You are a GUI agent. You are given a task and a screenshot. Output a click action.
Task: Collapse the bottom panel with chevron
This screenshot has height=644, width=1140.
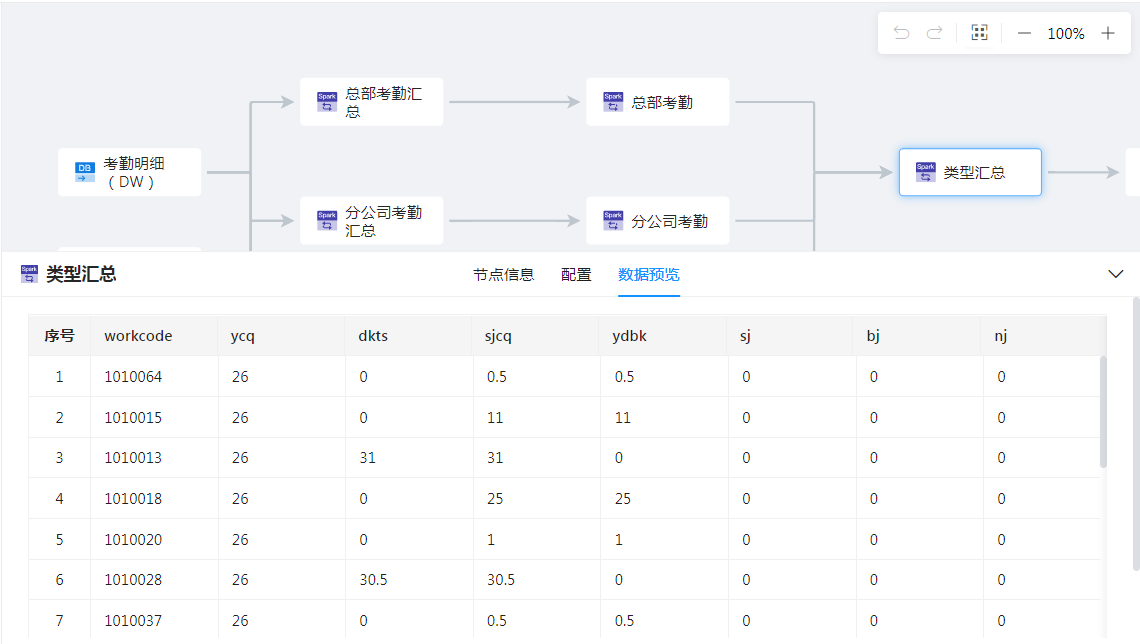point(1116,274)
